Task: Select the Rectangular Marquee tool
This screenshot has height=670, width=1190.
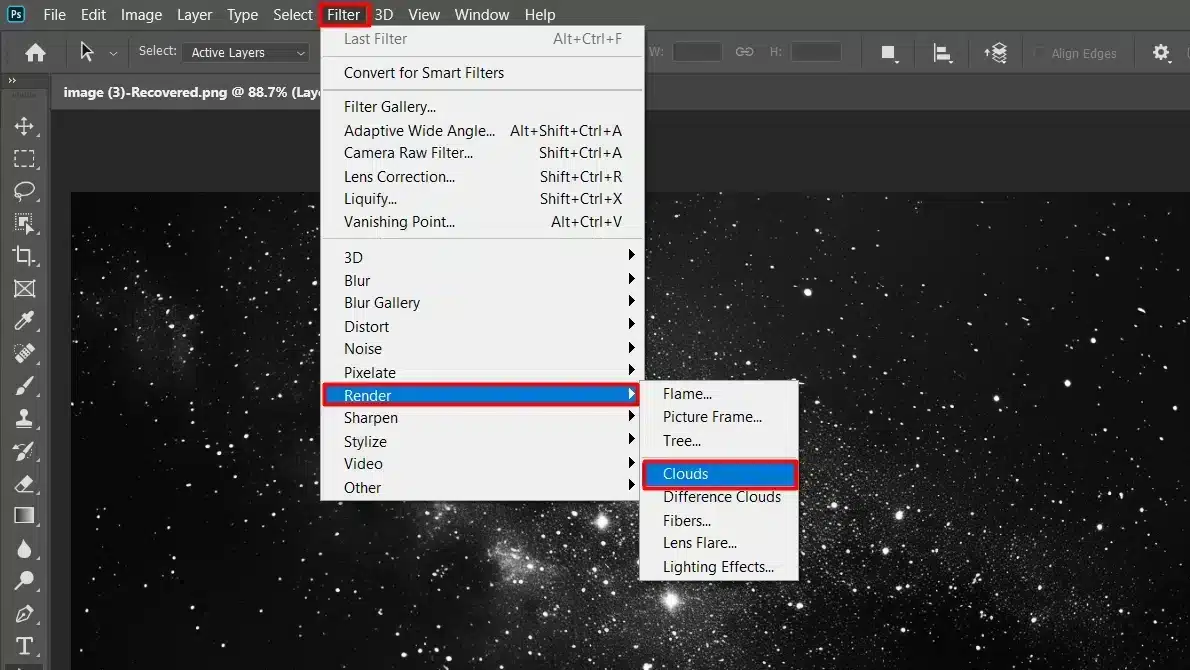Action: tap(24, 159)
